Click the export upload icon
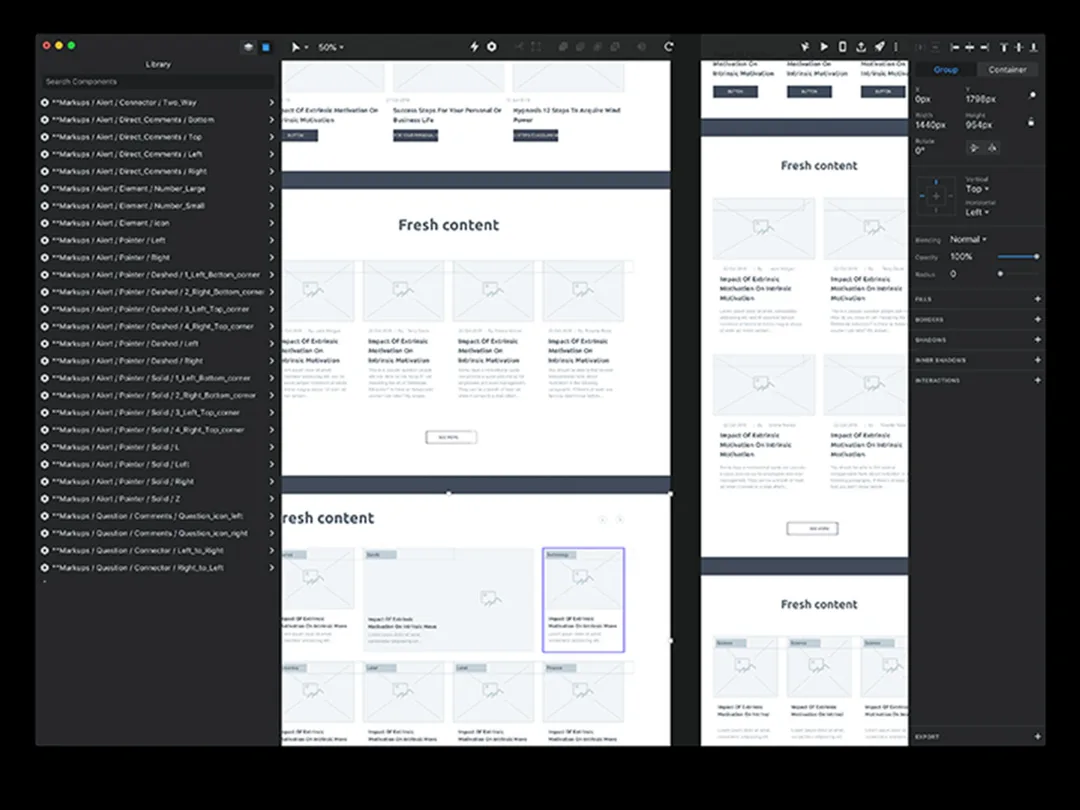 (861, 46)
